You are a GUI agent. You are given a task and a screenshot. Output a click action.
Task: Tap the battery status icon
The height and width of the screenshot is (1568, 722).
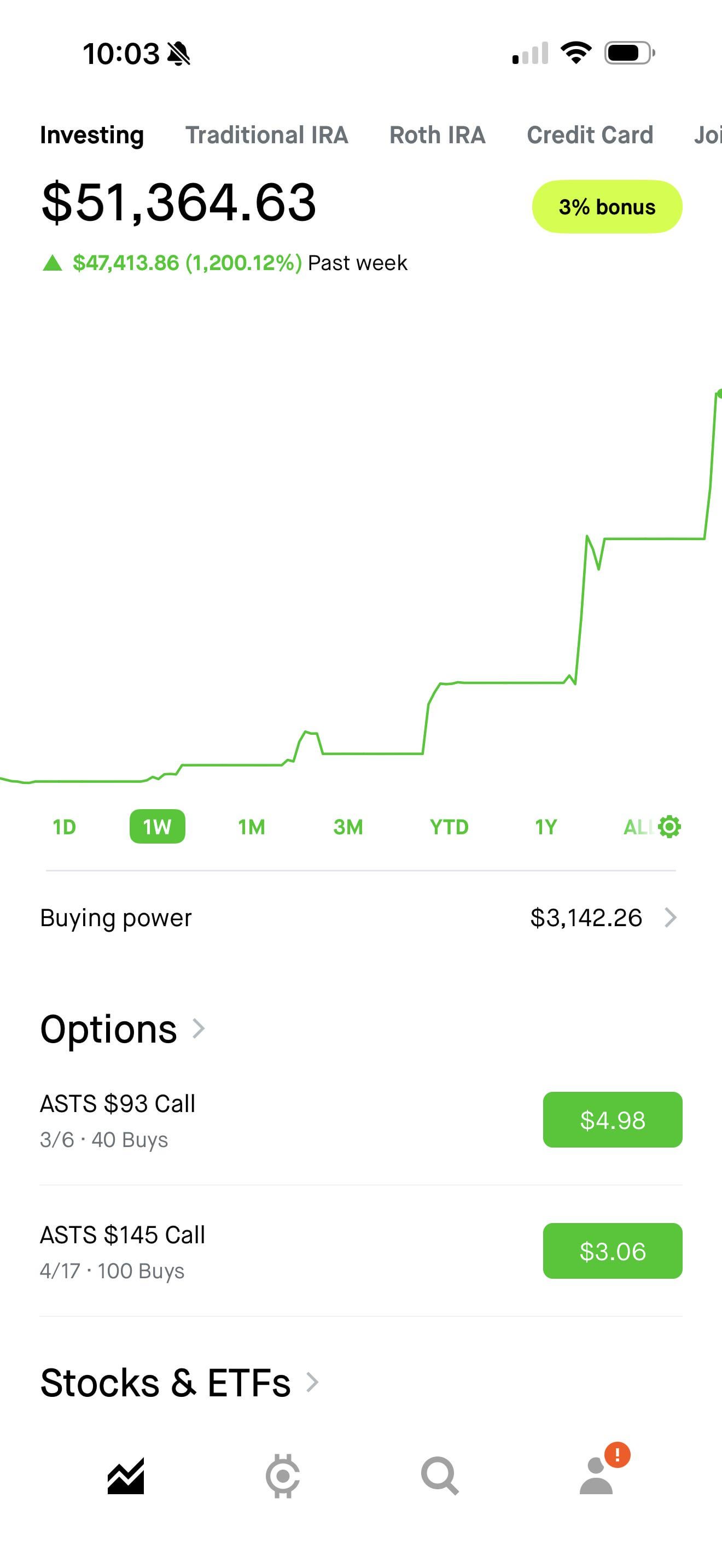coord(630,53)
